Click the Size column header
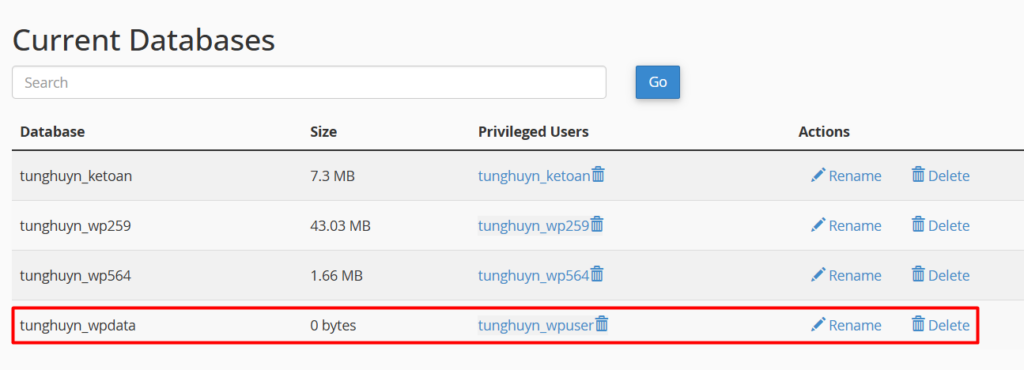 (x=323, y=132)
